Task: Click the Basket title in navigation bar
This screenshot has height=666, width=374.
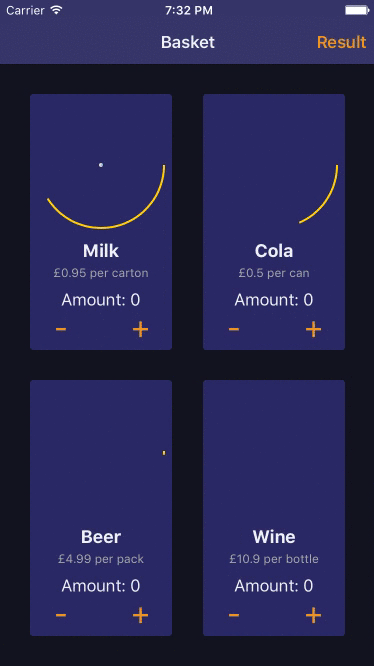Action: click(x=188, y=42)
